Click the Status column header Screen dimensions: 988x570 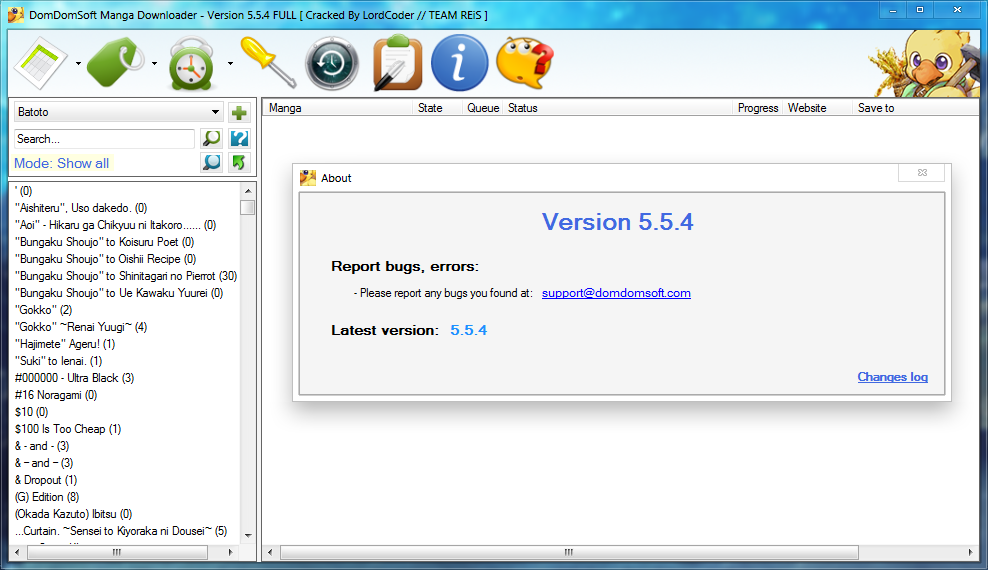pos(618,108)
